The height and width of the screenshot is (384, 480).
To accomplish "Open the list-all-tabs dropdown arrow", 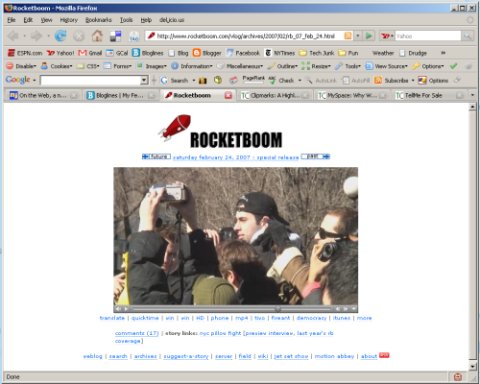I will click(472, 95).
